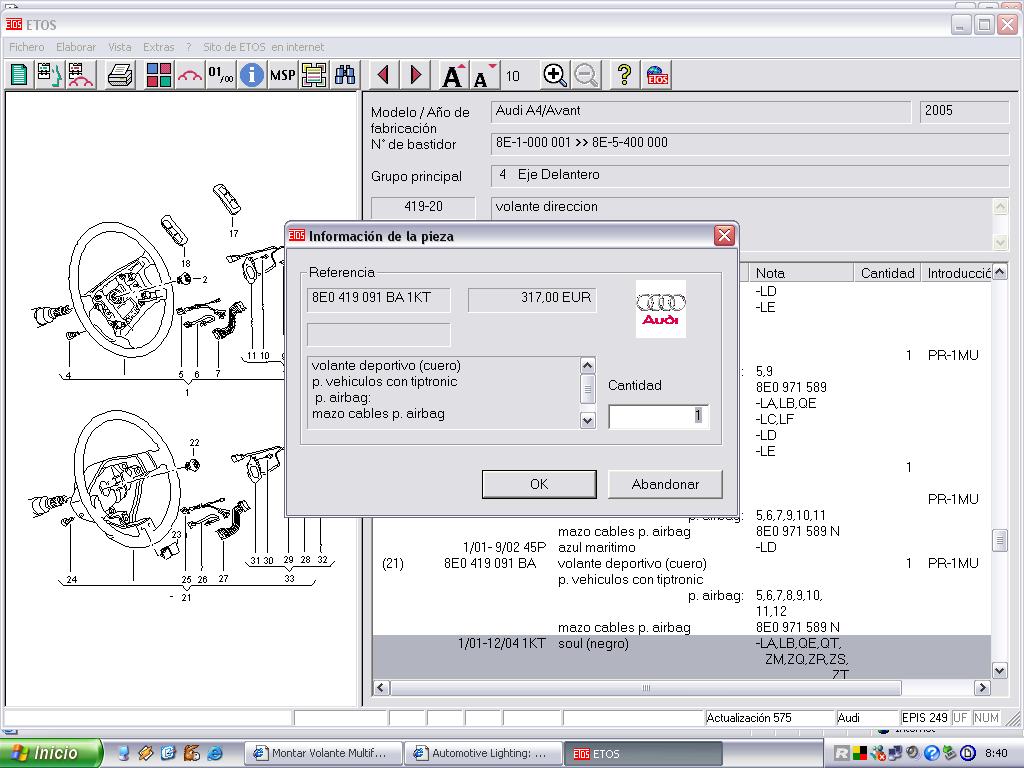Click the Cantidad column header

[888, 273]
